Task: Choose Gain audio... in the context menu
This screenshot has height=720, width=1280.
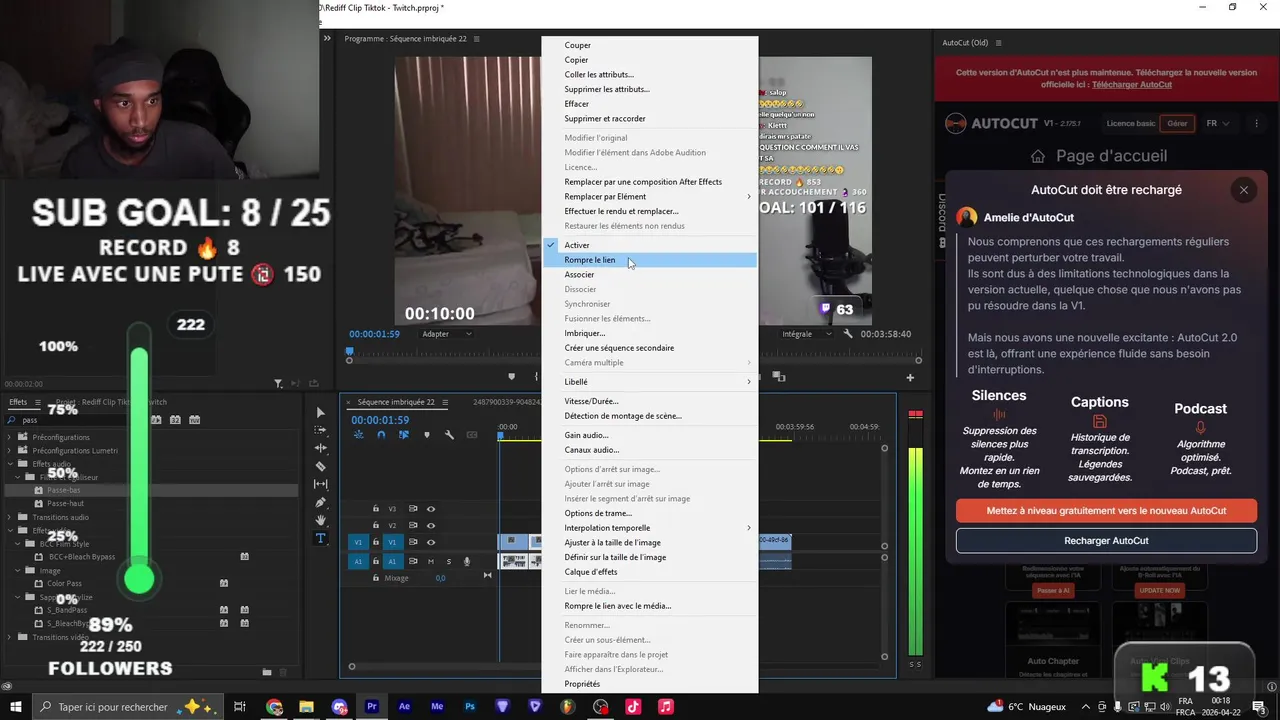Action: pos(650,435)
